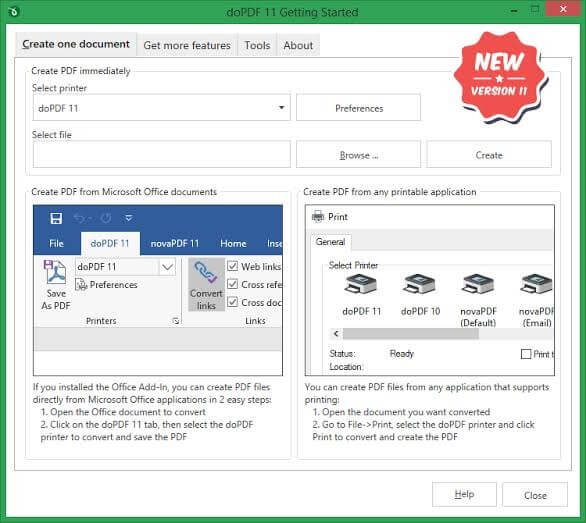This screenshot has width=586, height=523.
Task: Click the Convert links chain icon
Action: [205, 272]
